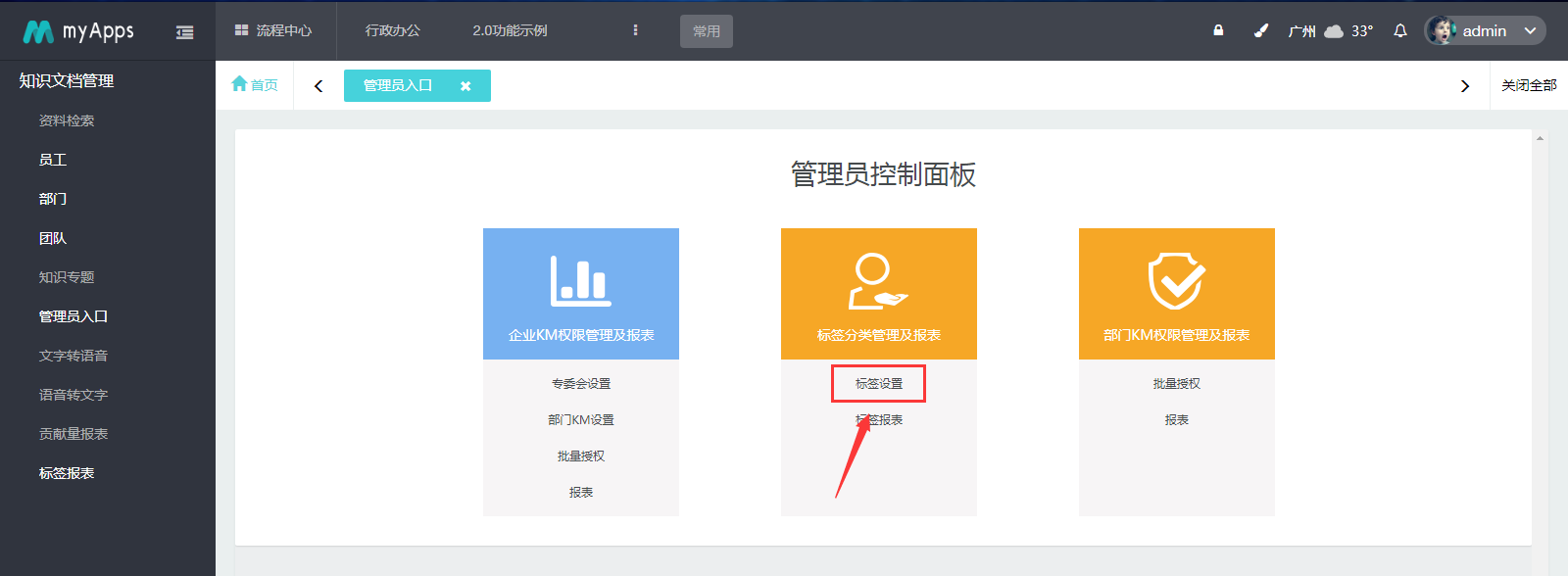Open the theme brush icon
This screenshot has height=576, width=1568.
tap(1261, 30)
